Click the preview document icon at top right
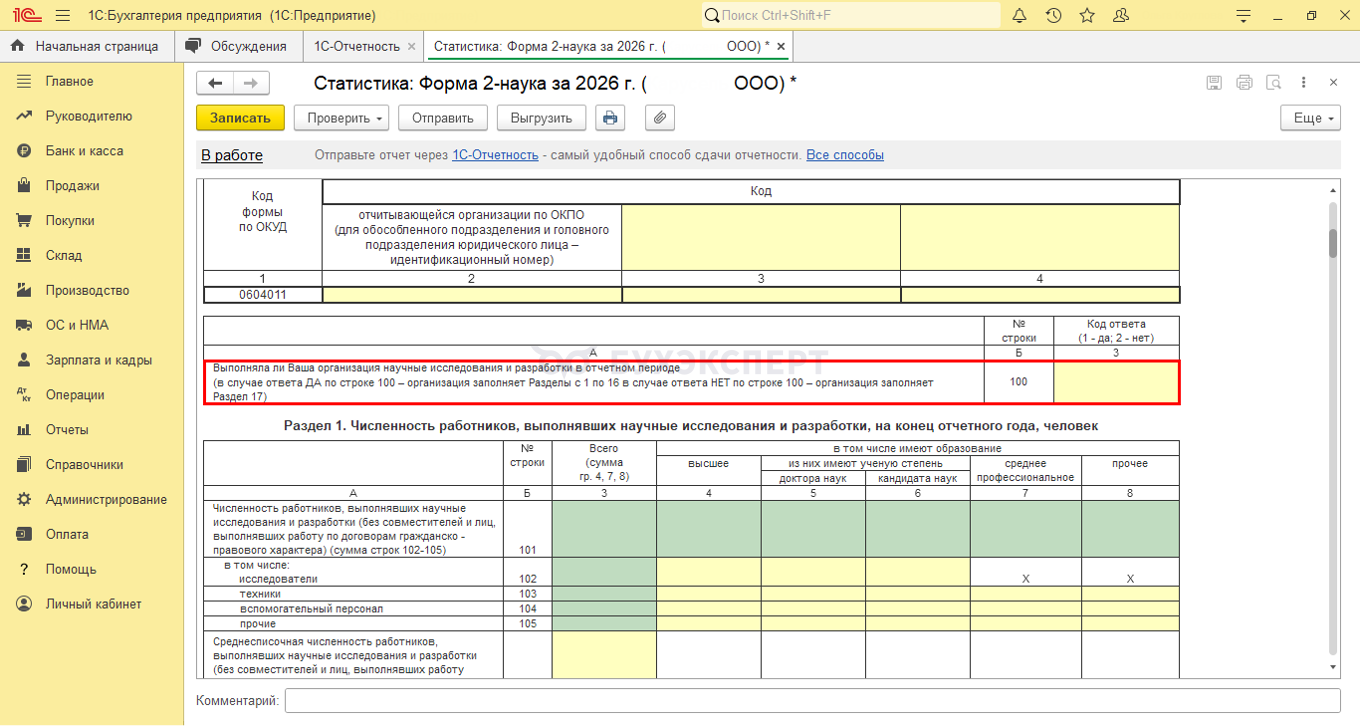 pos(1273,83)
